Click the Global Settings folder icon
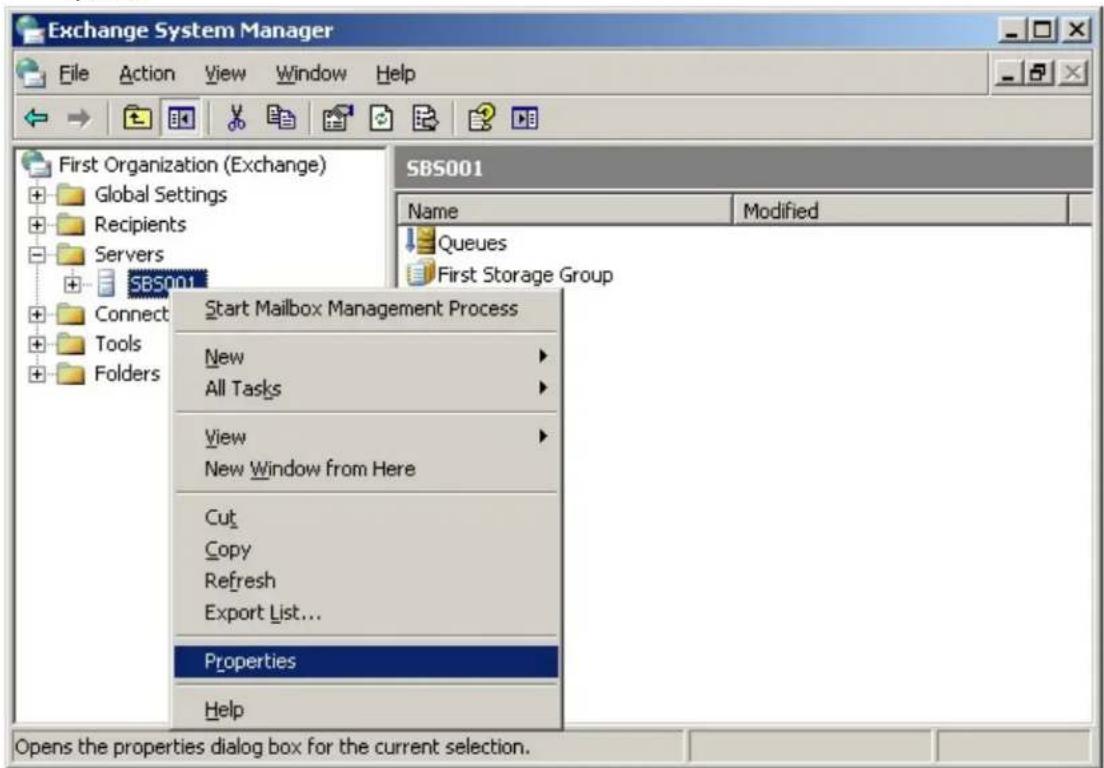Screen dimensions: 1104x768 tap(70, 194)
